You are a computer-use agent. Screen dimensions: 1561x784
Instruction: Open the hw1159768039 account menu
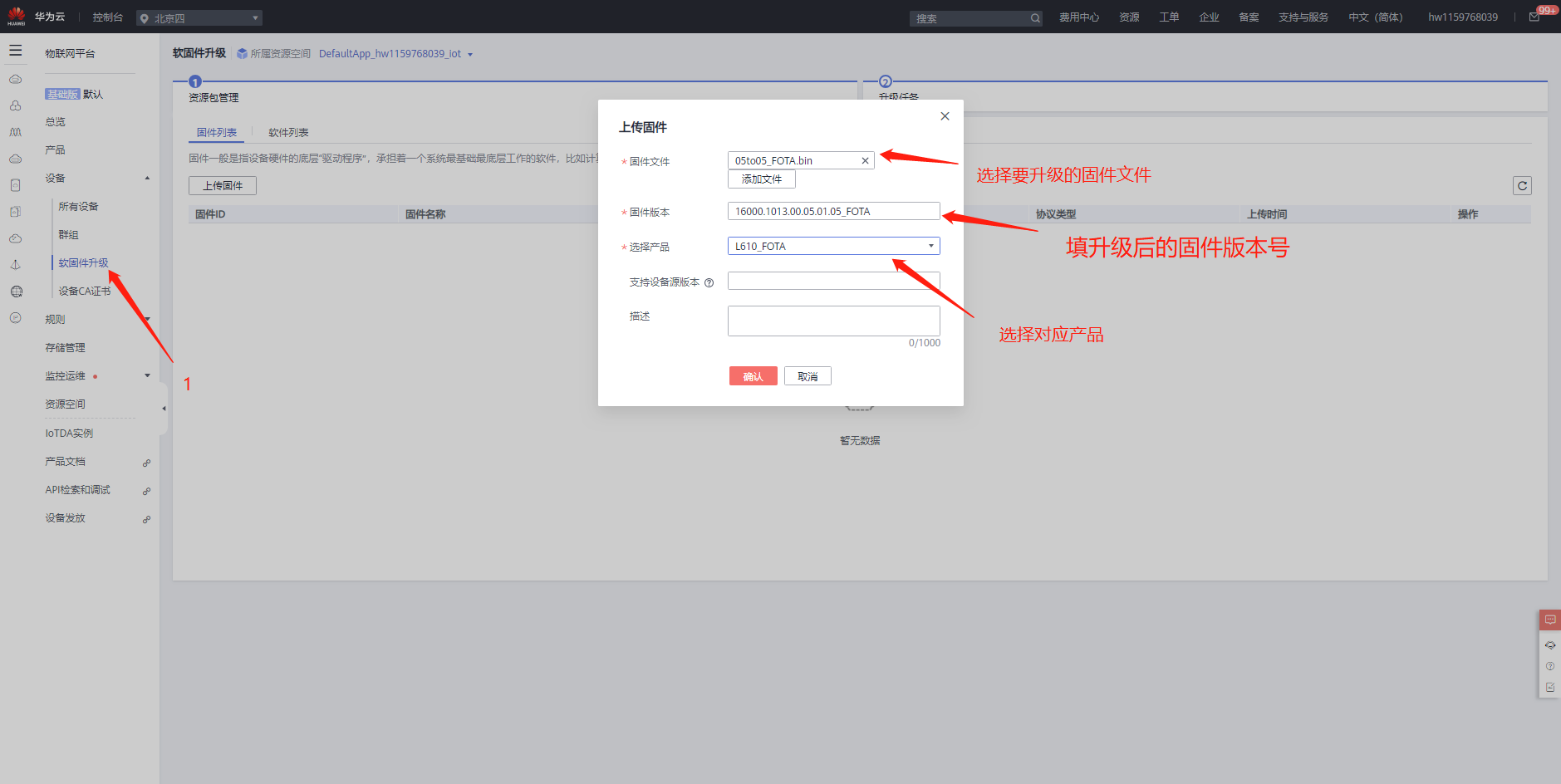click(1463, 17)
